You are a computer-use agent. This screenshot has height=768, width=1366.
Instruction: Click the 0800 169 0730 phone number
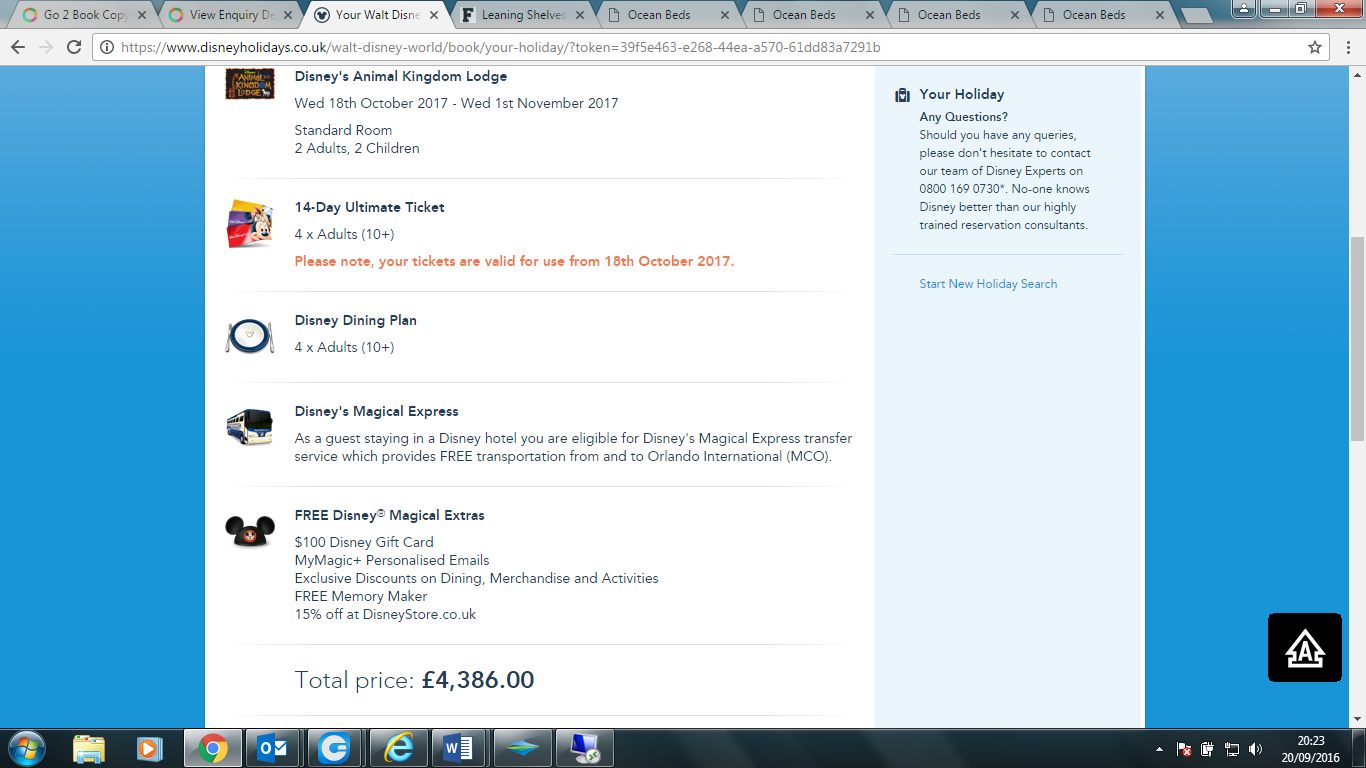[x=960, y=189]
